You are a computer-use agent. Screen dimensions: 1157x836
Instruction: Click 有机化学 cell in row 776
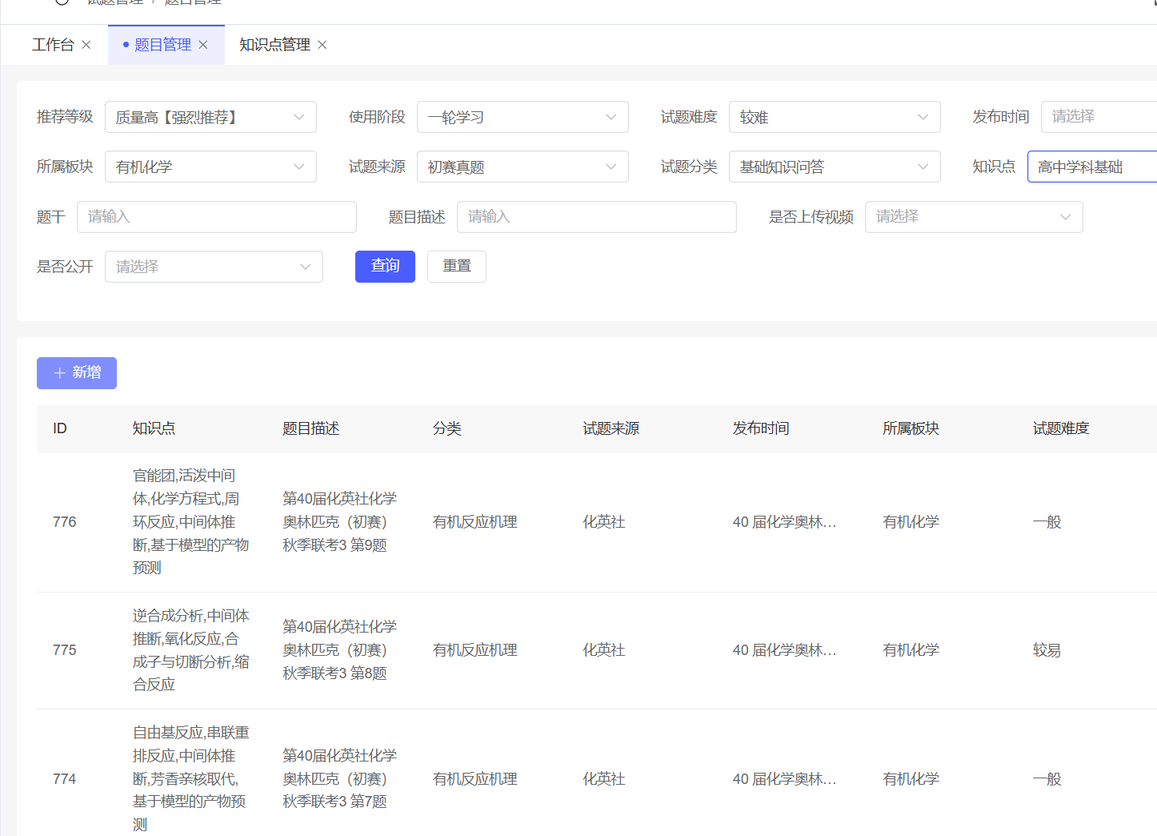(911, 522)
